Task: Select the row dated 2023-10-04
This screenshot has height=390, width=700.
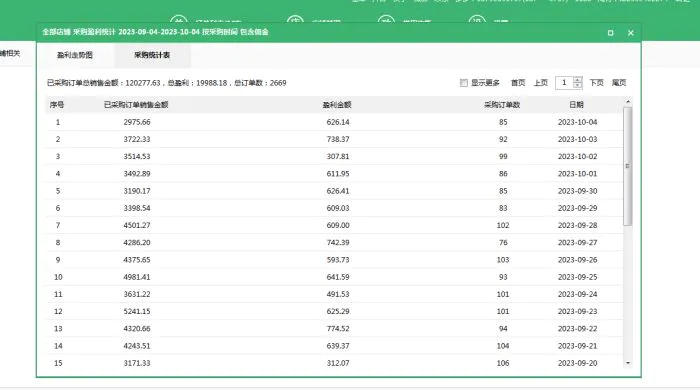Action: 334,122
